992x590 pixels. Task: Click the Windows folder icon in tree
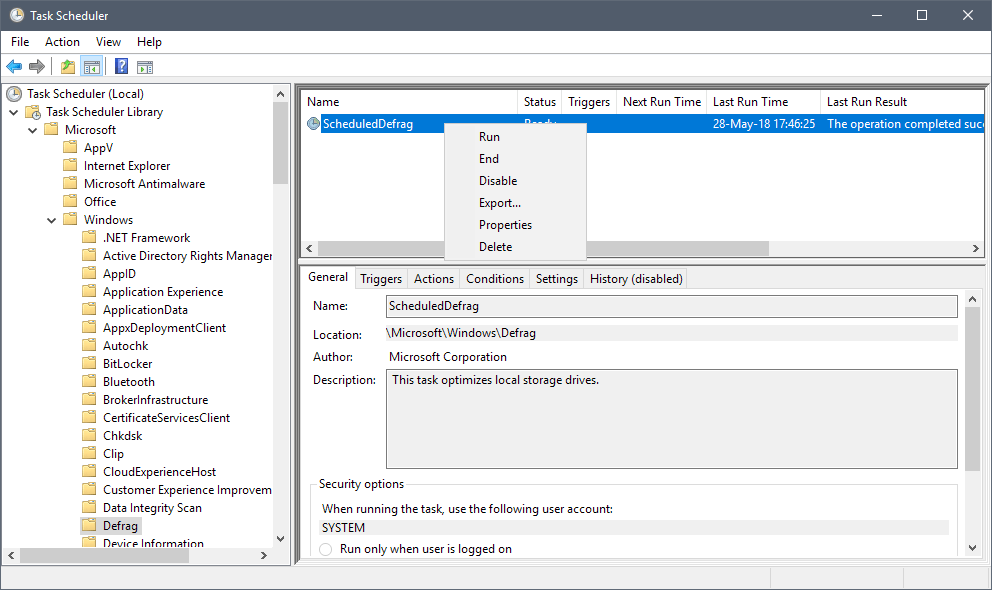(70, 219)
